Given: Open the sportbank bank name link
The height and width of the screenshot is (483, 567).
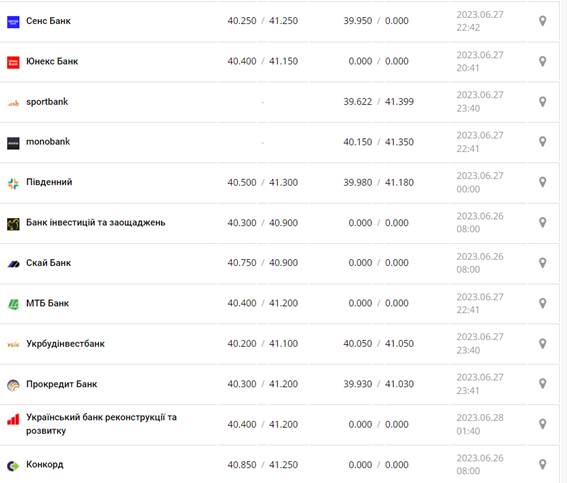Looking at the screenshot, I should pos(47,102).
